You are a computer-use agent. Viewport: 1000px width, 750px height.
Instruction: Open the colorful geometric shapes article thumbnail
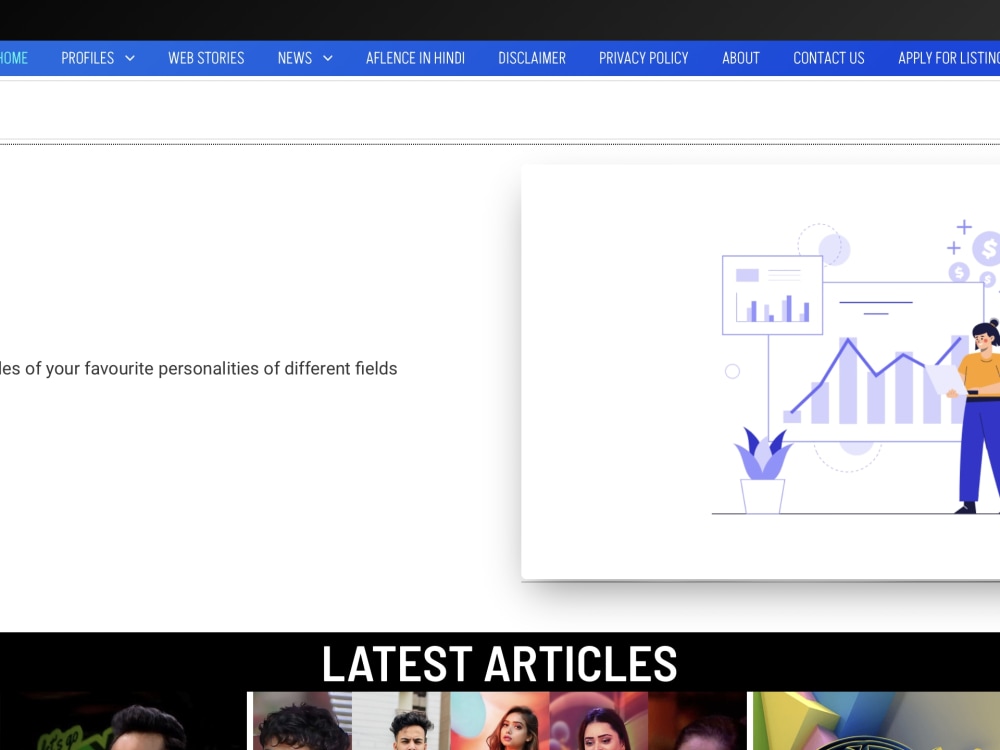[x=876, y=721]
